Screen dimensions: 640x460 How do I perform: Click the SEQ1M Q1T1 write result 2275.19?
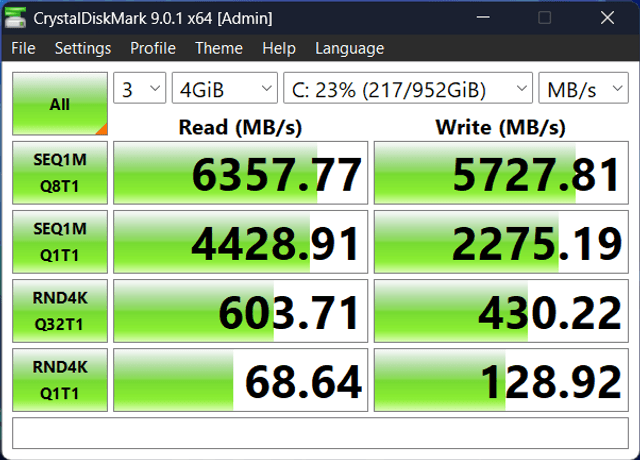tap(501, 242)
